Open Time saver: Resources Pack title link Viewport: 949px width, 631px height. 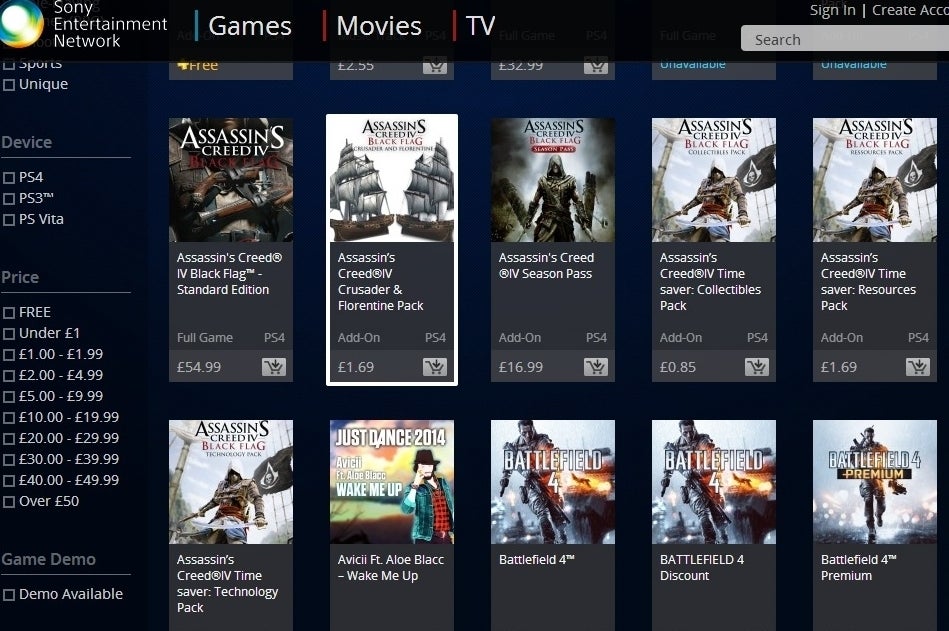click(x=868, y=281)
